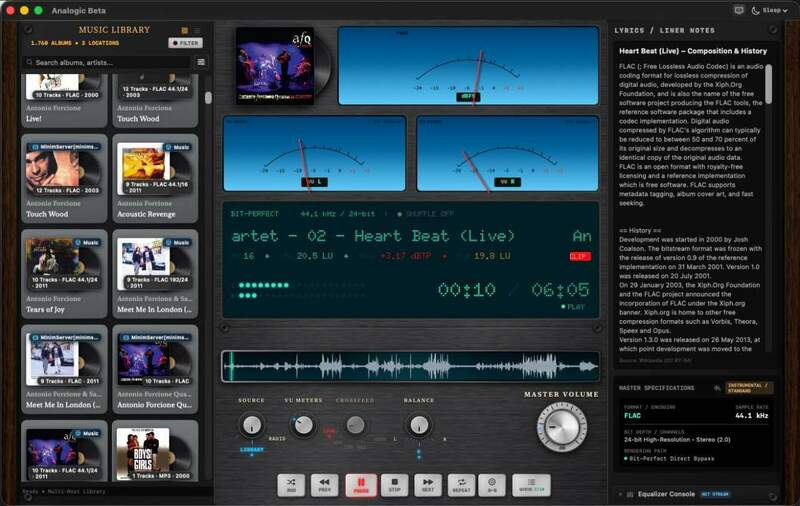Open the now-playing album cover art
The height and width of the screenshot is (506, 800).
click(x=275, y=66)
